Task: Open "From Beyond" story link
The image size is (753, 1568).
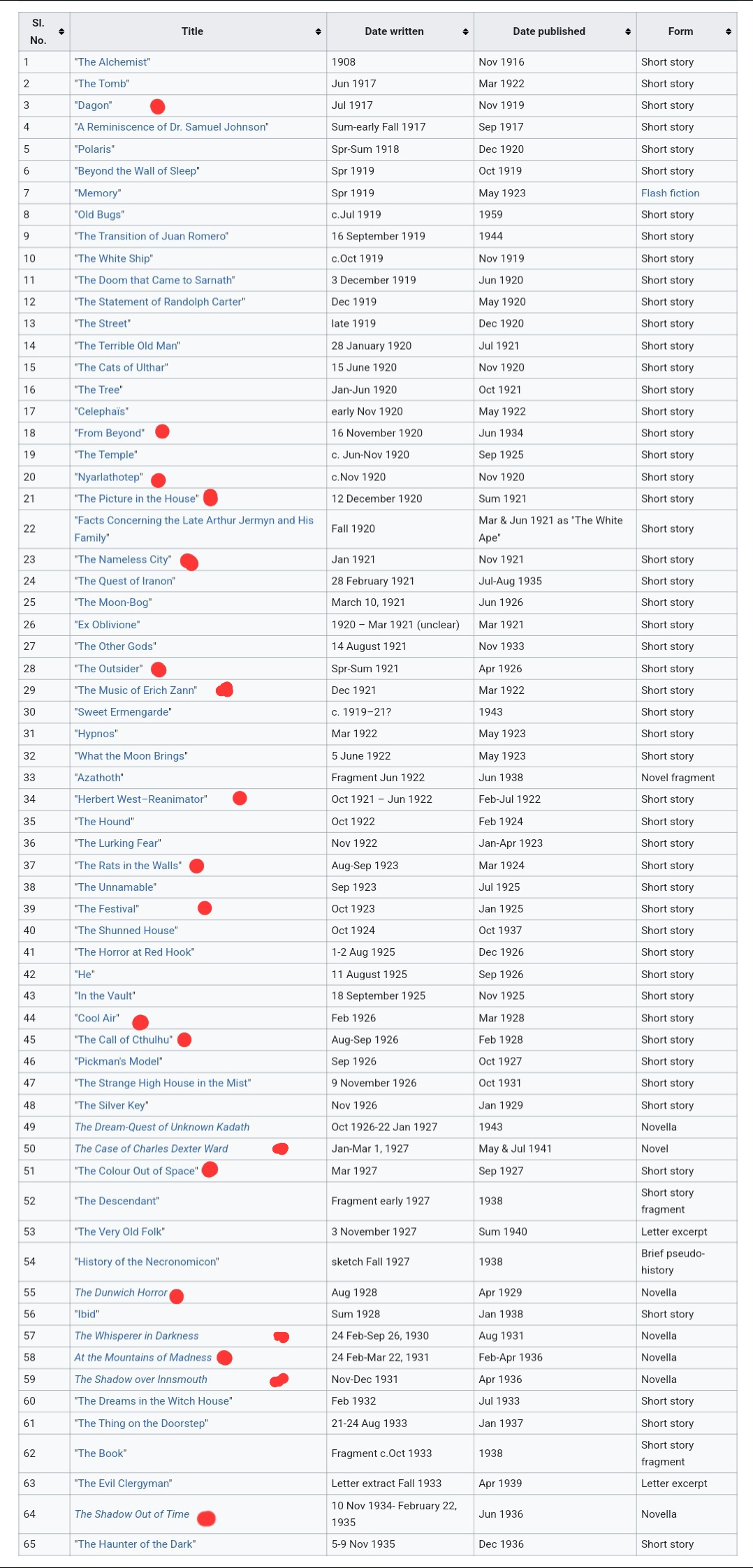Action: (x=110, y=433)
